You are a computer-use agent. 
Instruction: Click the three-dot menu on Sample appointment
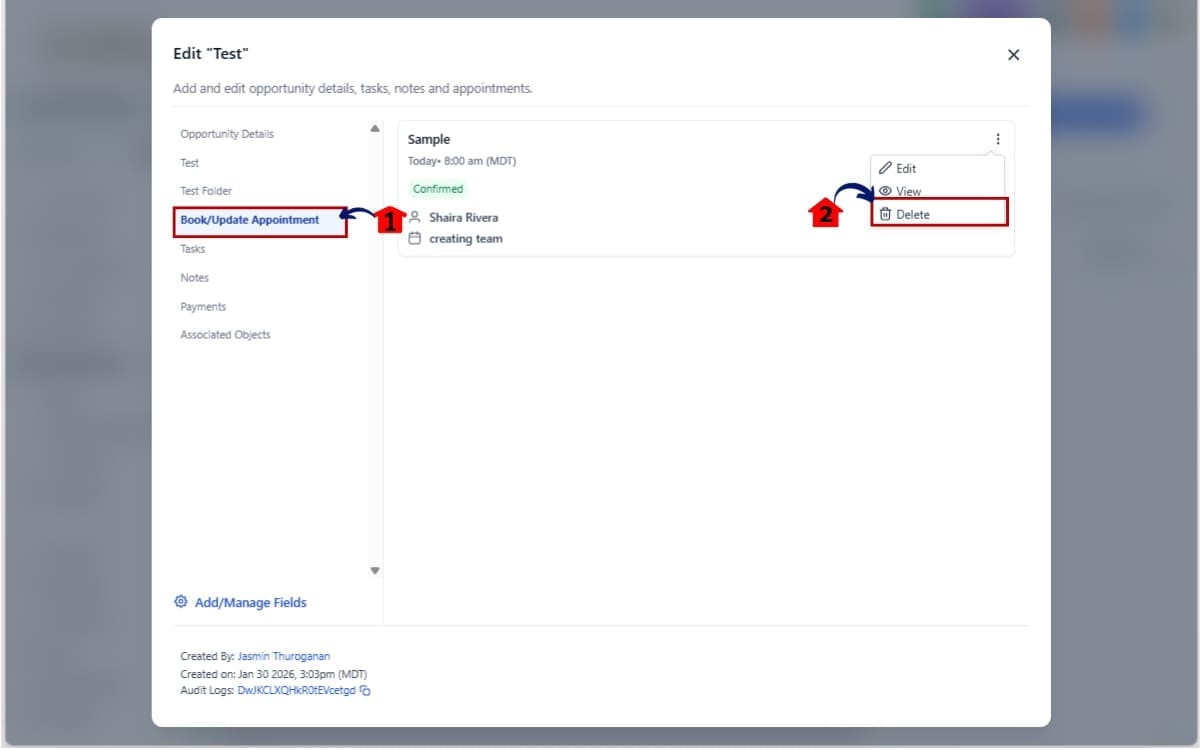(x=997, y=140)
